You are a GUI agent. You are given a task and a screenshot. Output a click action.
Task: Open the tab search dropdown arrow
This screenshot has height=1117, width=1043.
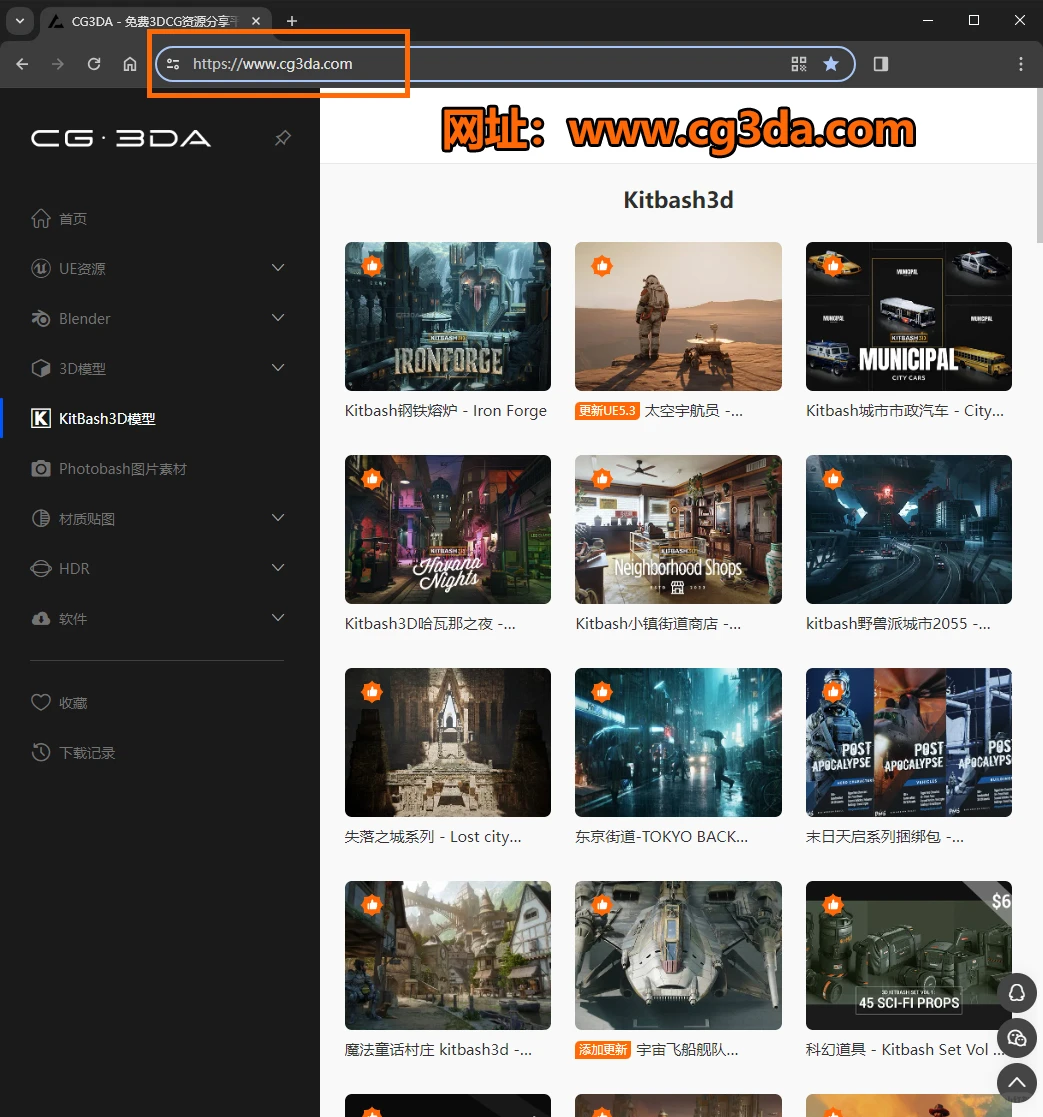20,21
